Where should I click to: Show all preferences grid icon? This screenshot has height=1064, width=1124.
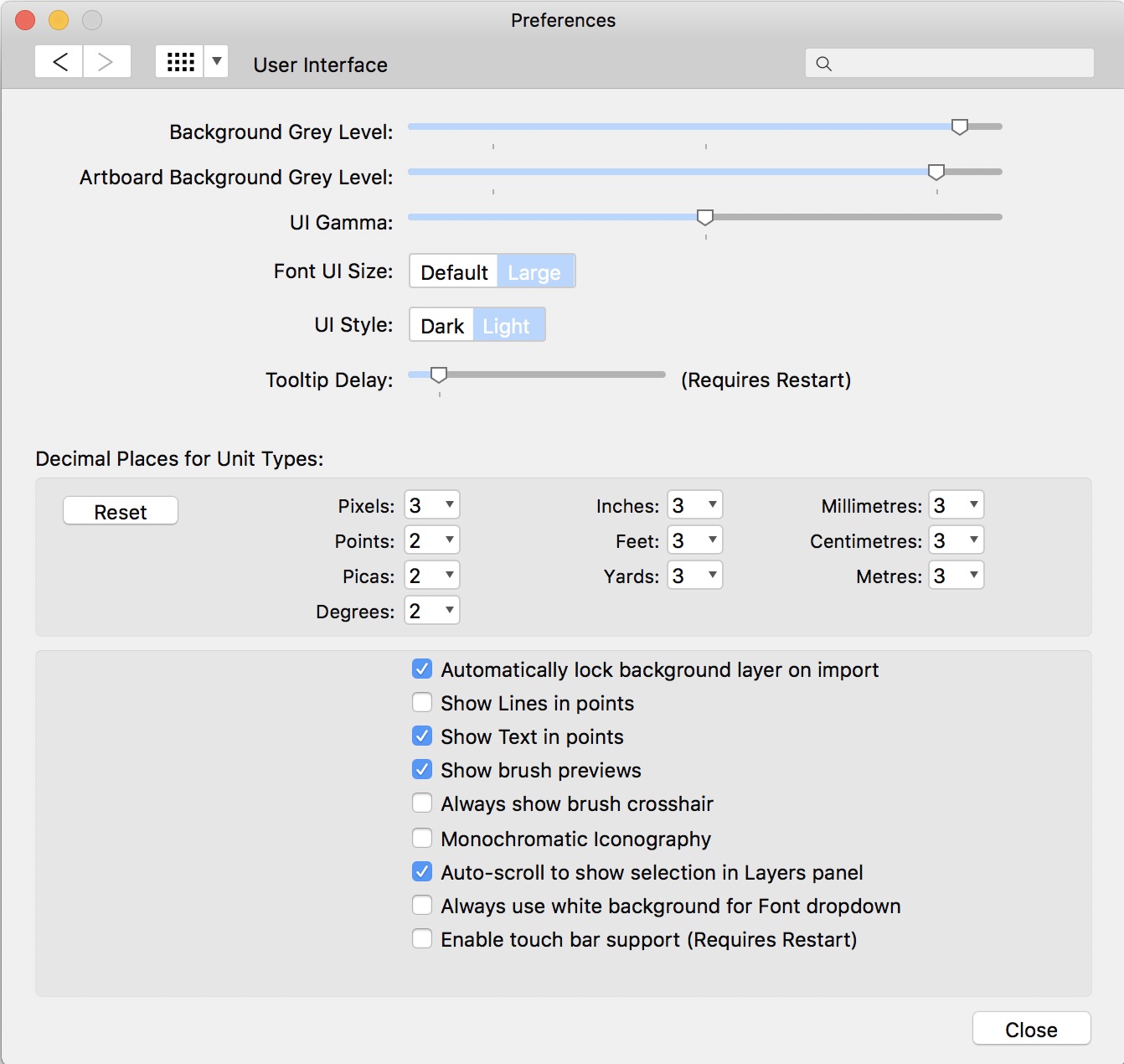click(x=180, y=62)
